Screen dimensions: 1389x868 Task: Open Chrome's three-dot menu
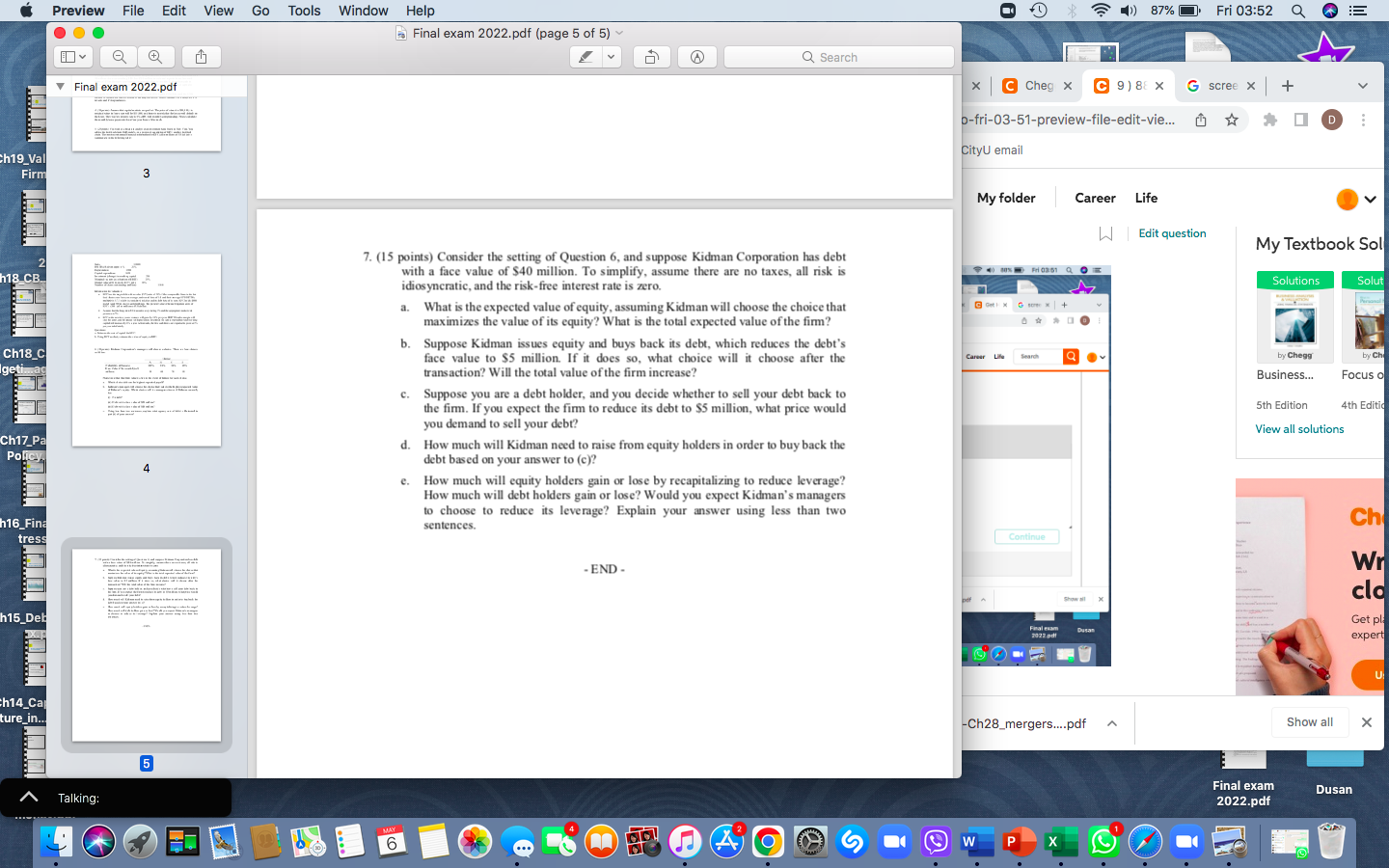1363,120
